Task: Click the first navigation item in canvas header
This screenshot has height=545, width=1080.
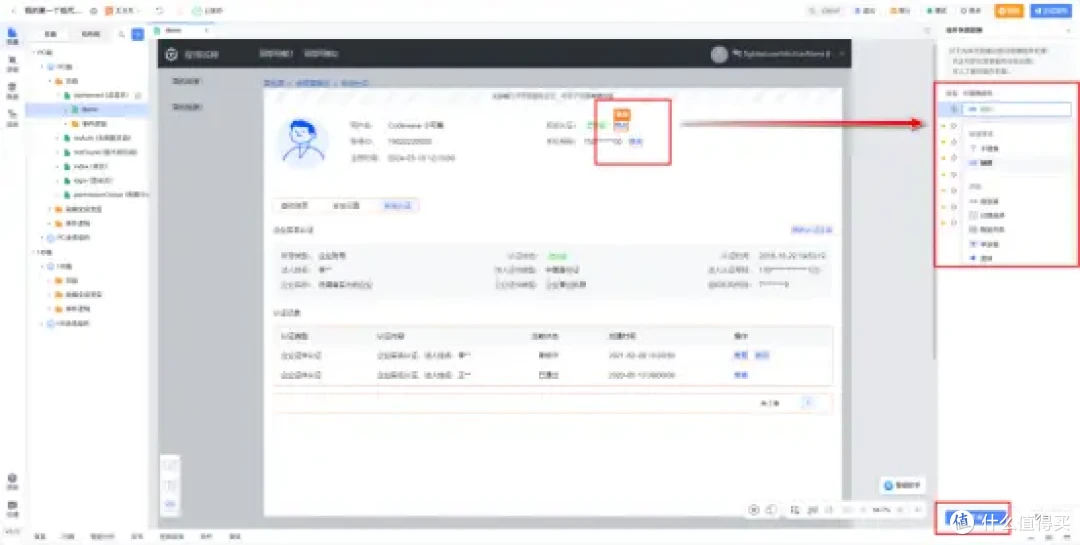Action: pyautogui.click(x=276, y=54)
